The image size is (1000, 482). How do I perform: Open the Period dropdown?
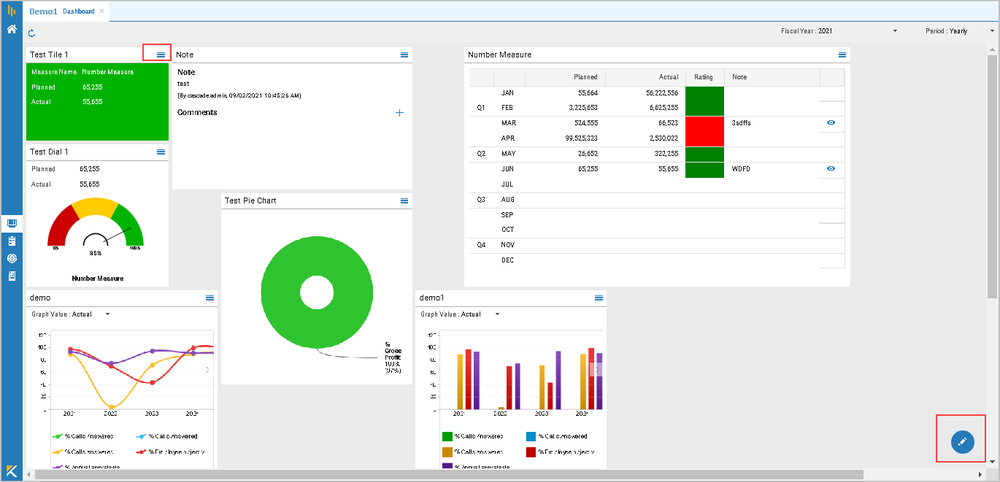[x=992, y=31]
